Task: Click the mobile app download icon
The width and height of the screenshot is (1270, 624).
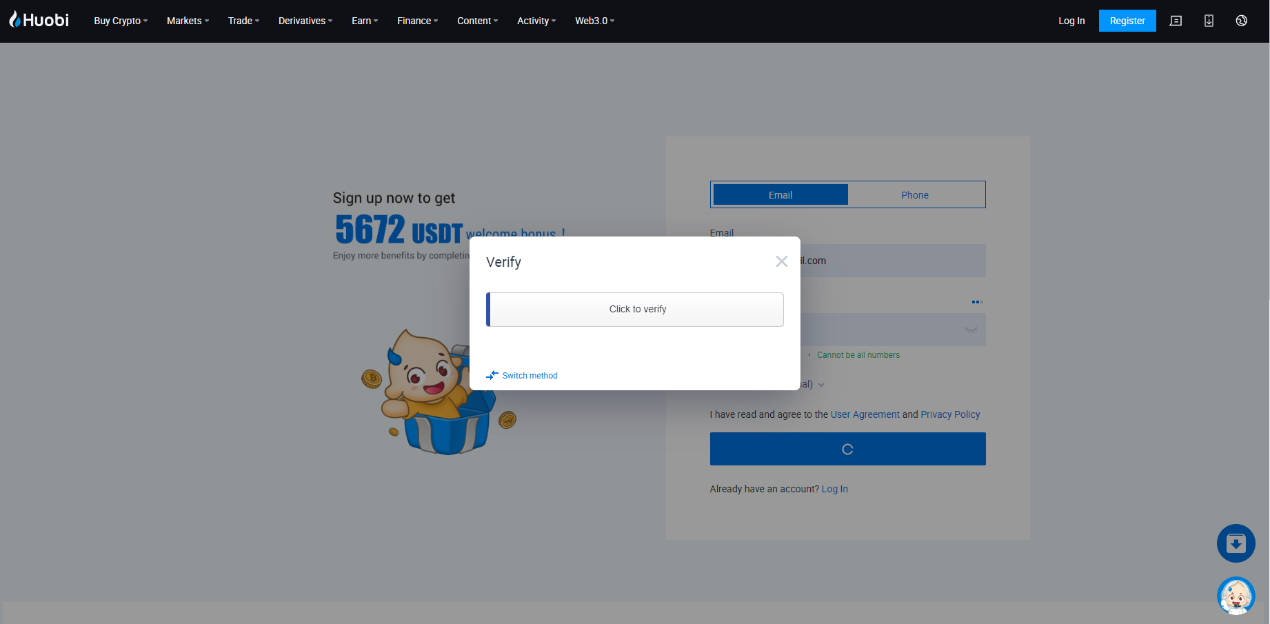Action: coord(1208,20)
